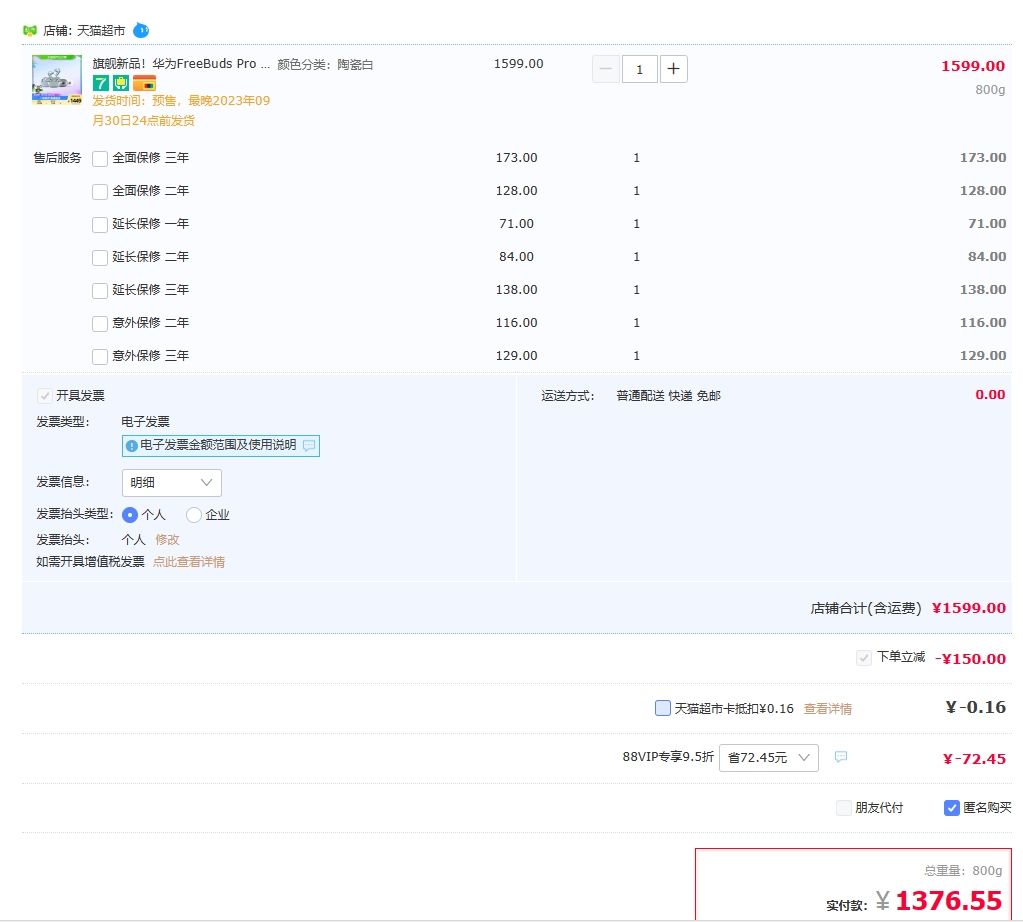Image resolution: width=1023 pixels, height=922 pixels.
Task: Click the comment bubble in e-invoice box
Action: click(x=309, y=446)
